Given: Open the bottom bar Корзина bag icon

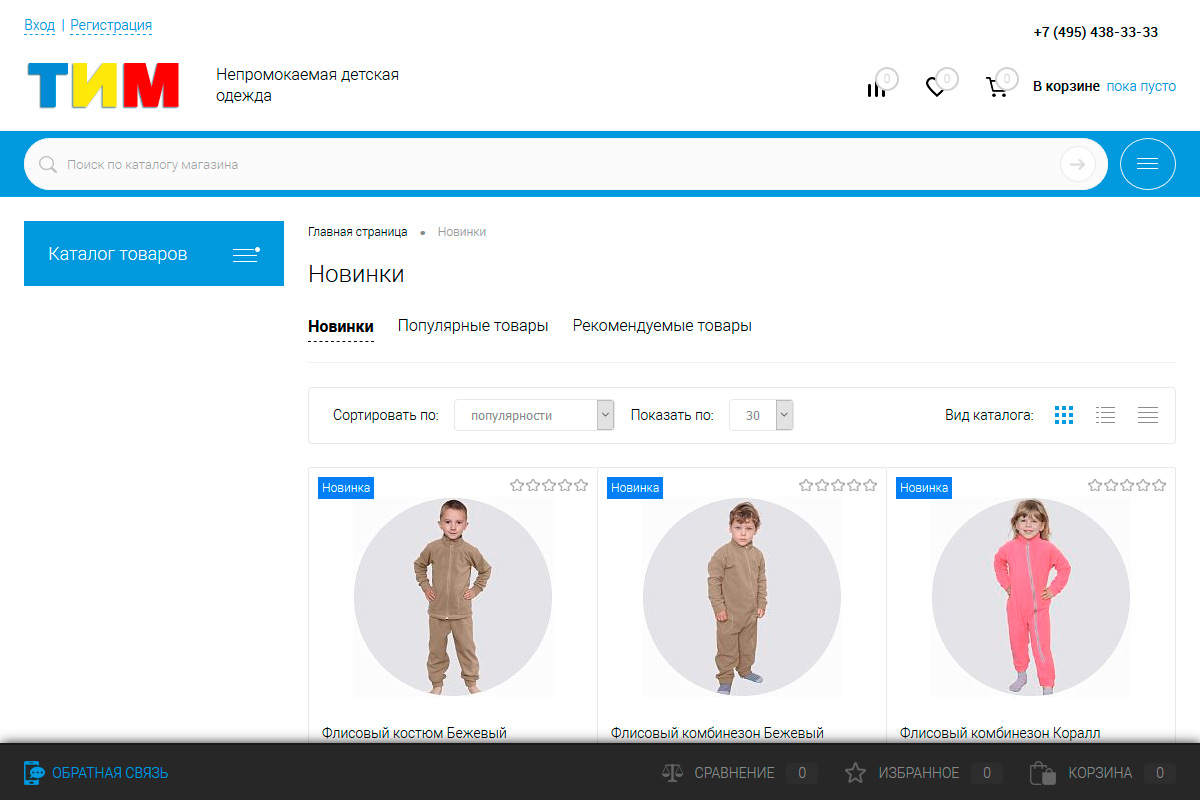Looking at the screenshot, I should tap(1043, 773).
